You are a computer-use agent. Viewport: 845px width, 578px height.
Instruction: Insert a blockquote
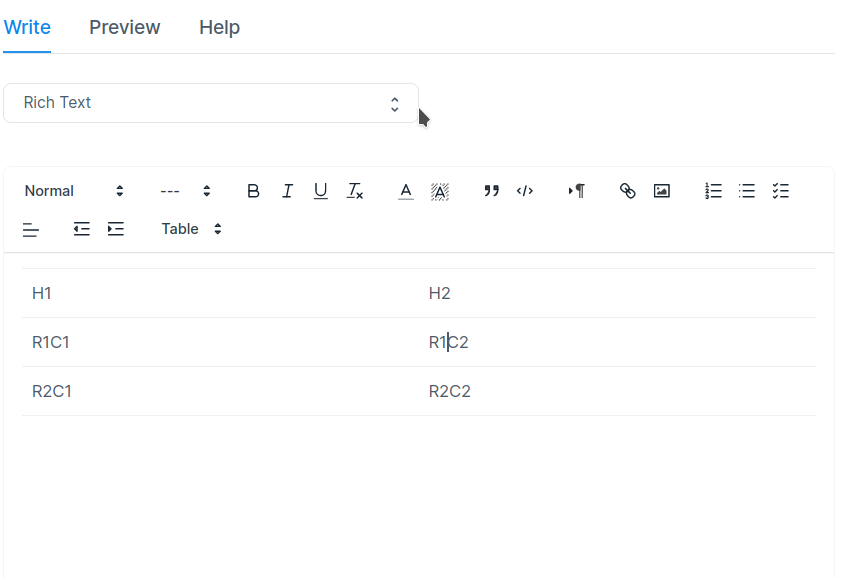[491, 191]
